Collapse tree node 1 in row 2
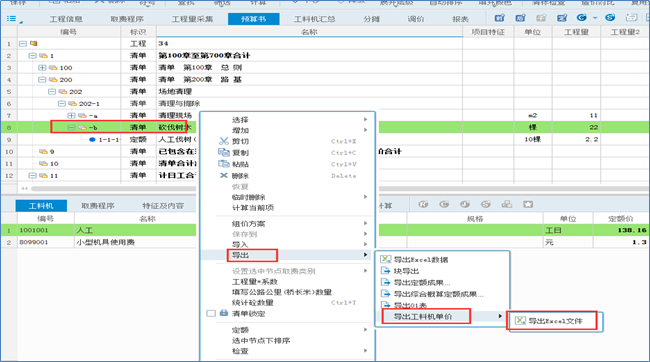Screen dimensions: 650x362 (x=32, y=55)
